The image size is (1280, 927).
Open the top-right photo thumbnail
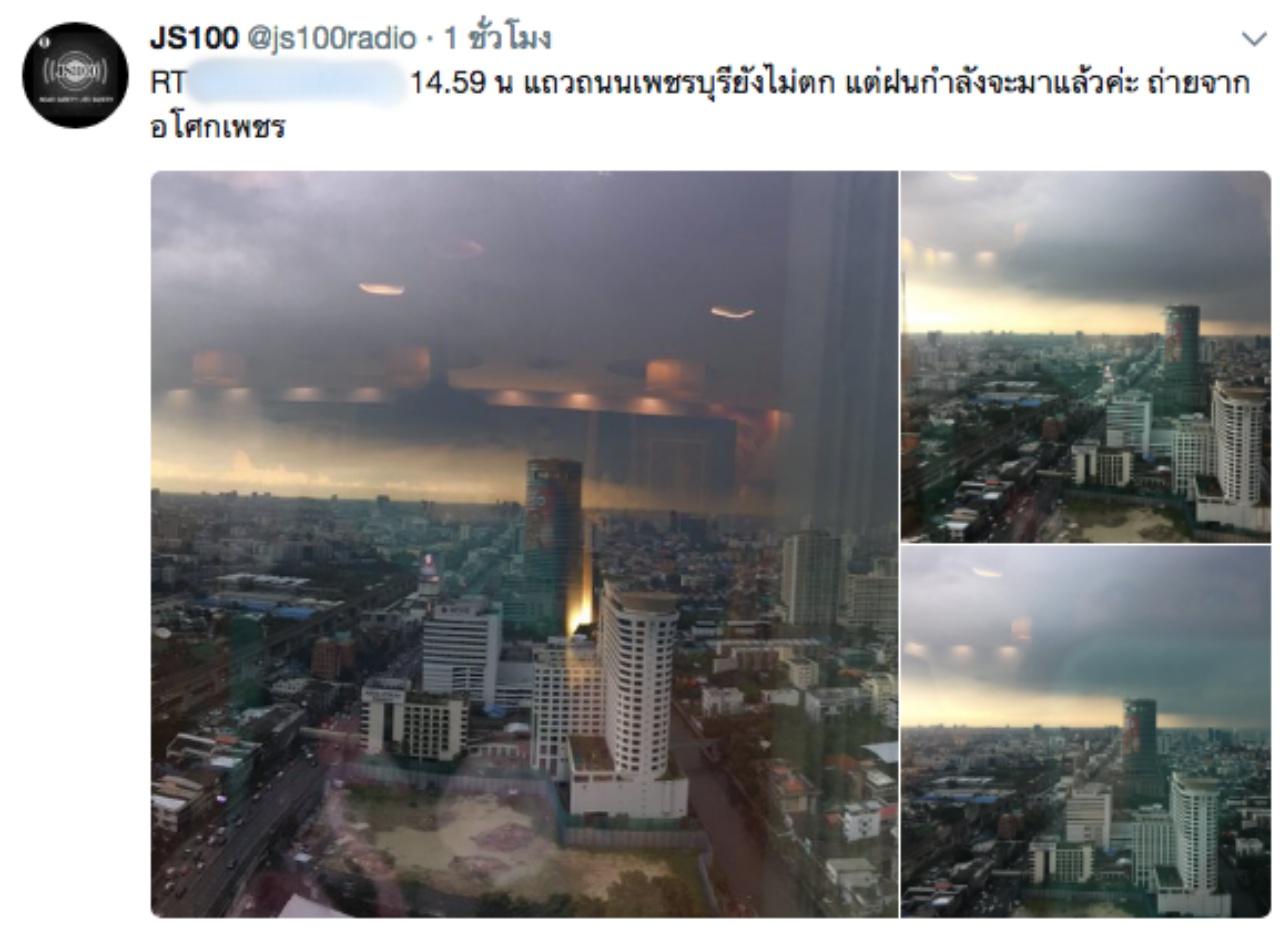tap(1086, 356)
